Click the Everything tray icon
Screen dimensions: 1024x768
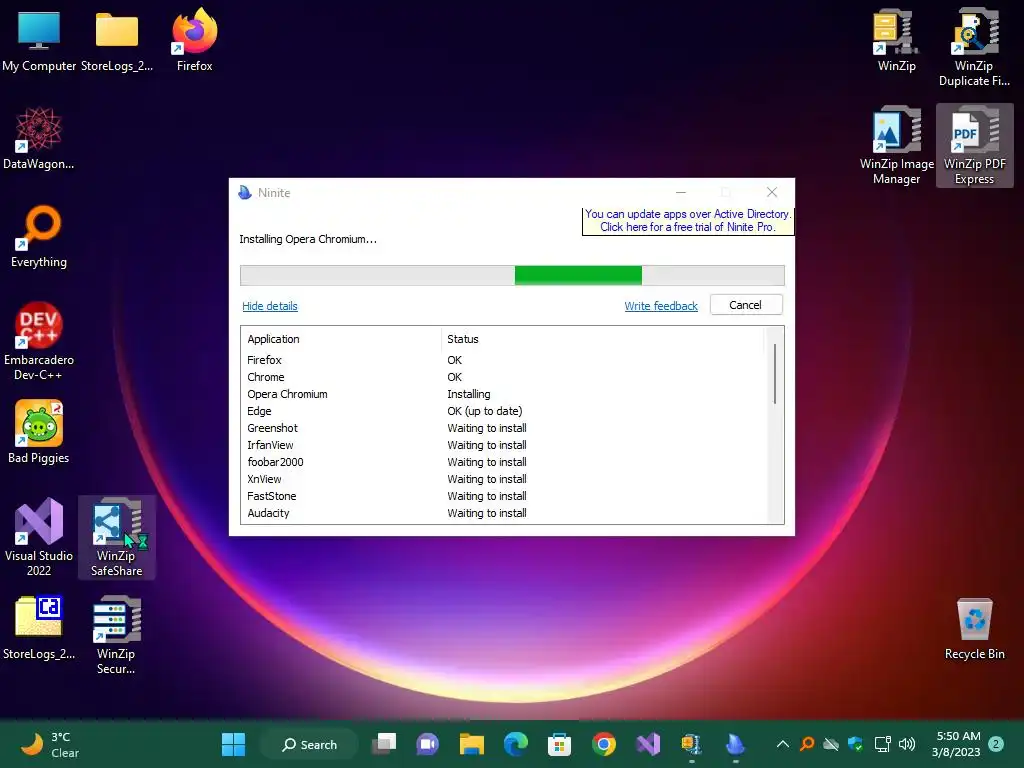(807, 744)
